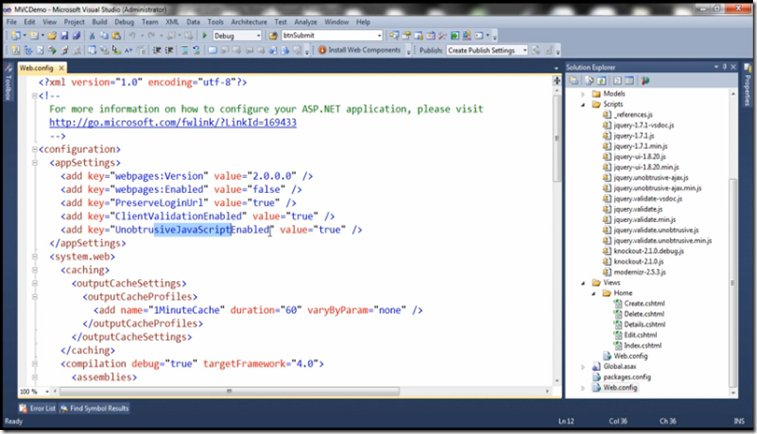Expand the Global.asax node
Screen dimensions: 757x434
point(583,367)
